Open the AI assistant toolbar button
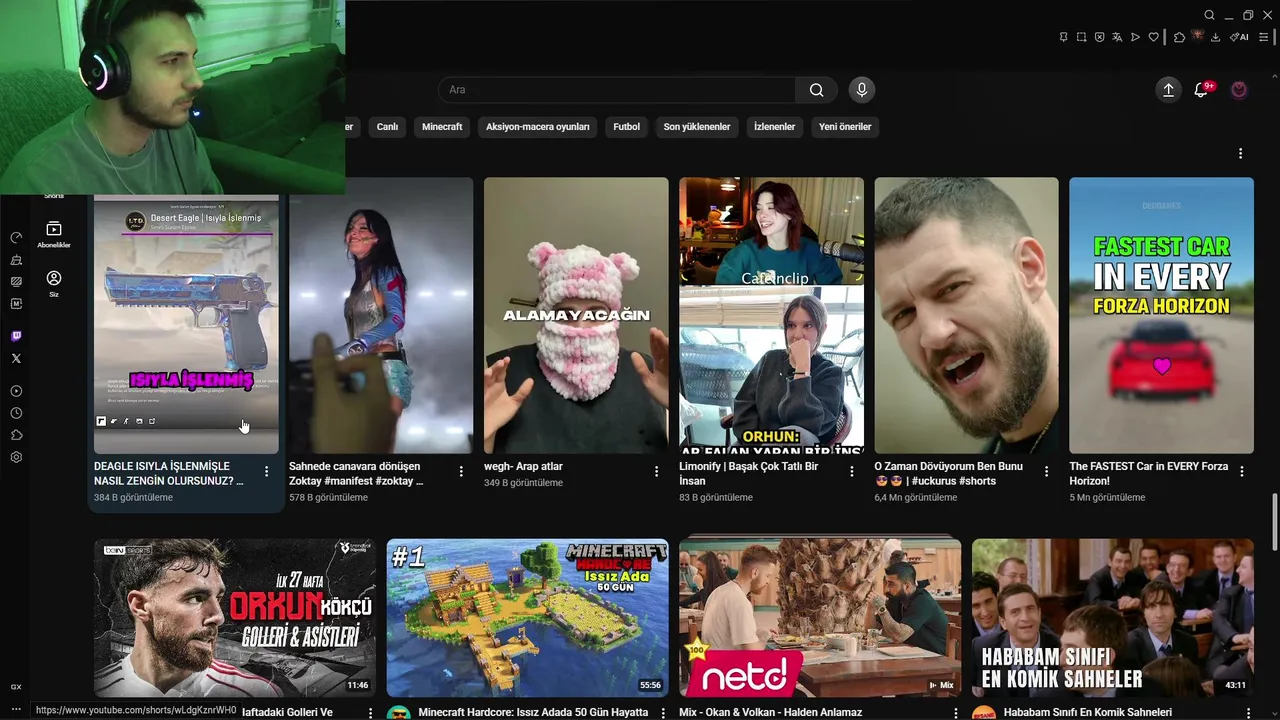The image size is (1280, 720). click(1239, 37)
